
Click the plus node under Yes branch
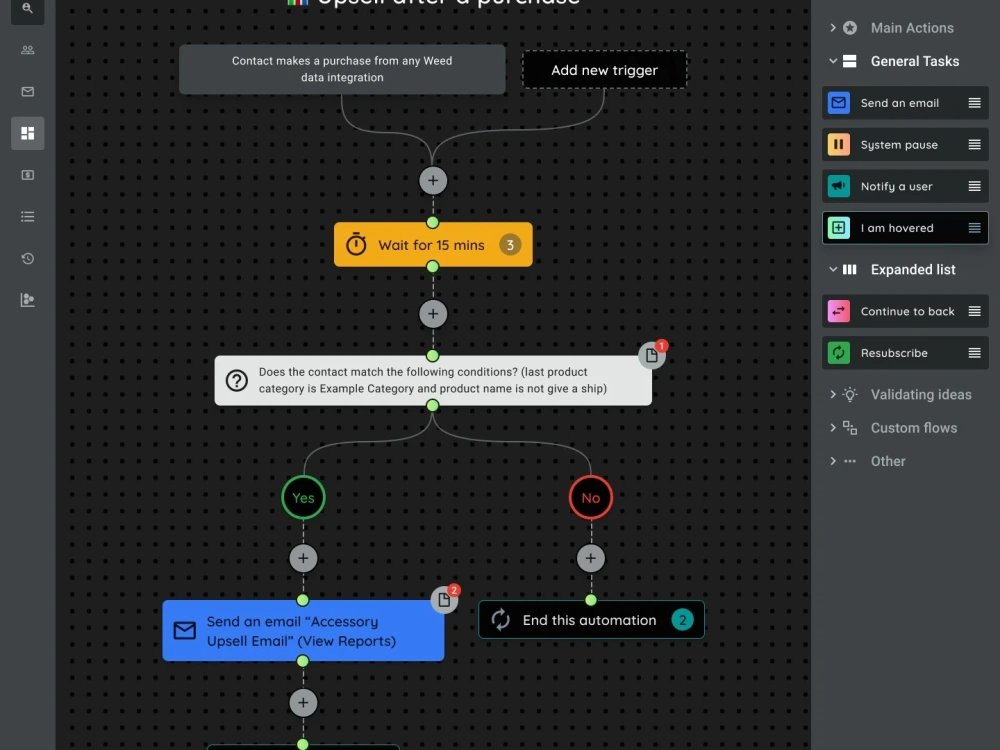click(303, 559)
